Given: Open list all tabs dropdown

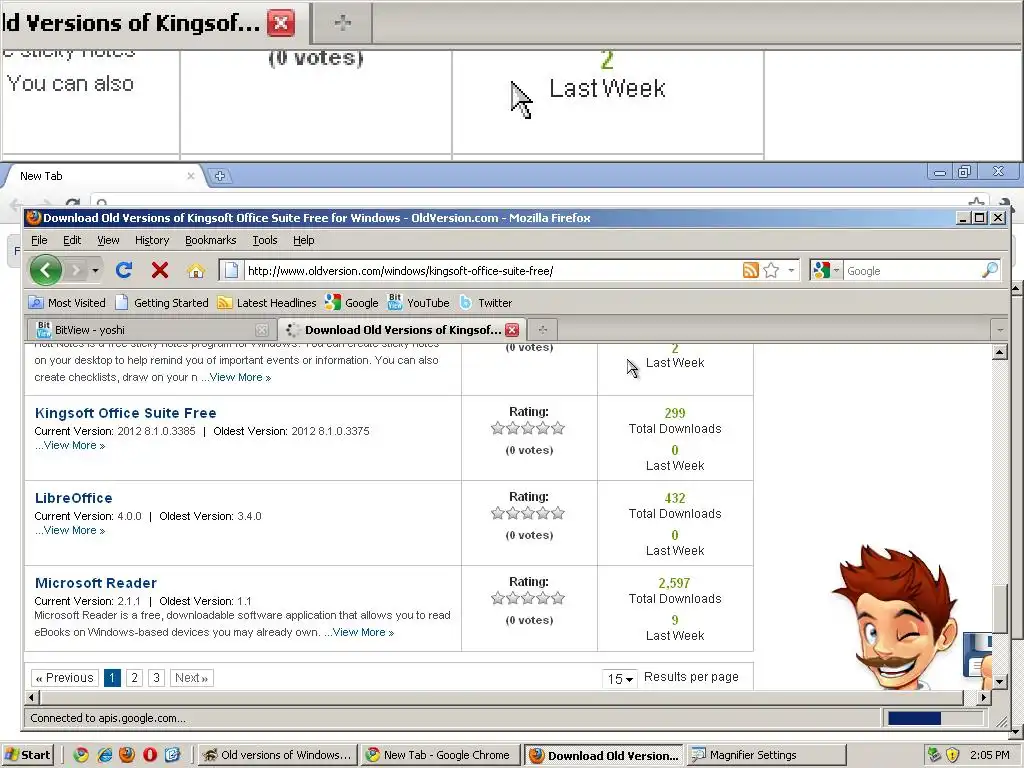Looking at the screenshot, I should tap(1000, 330).
